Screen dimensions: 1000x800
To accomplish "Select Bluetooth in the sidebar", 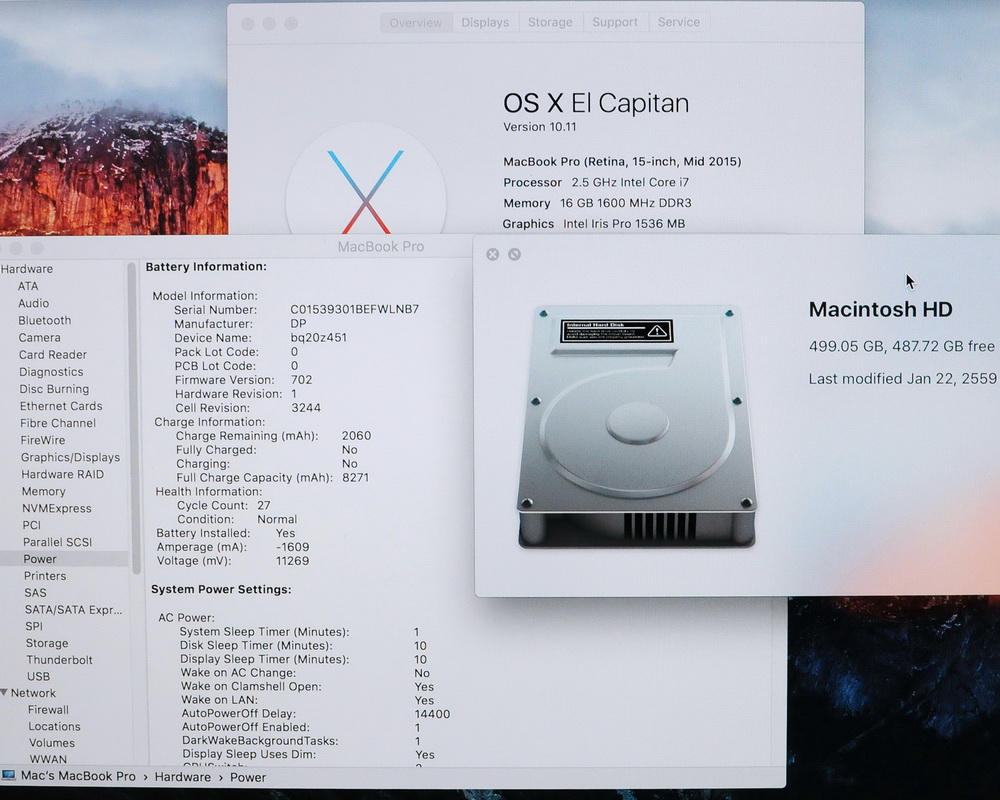I will (45, 320).
